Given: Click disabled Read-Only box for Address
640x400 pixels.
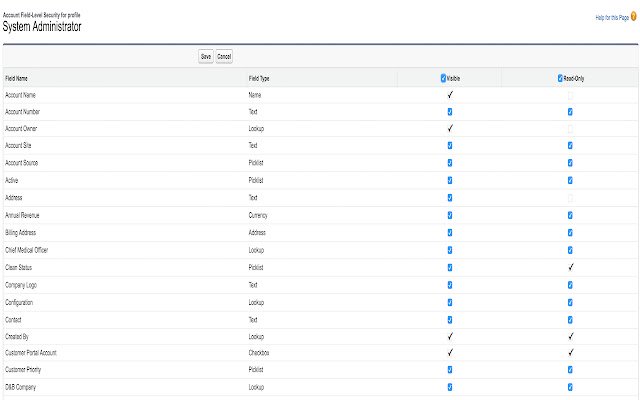Looking at the screenshot, I should [x=570, y=198].
